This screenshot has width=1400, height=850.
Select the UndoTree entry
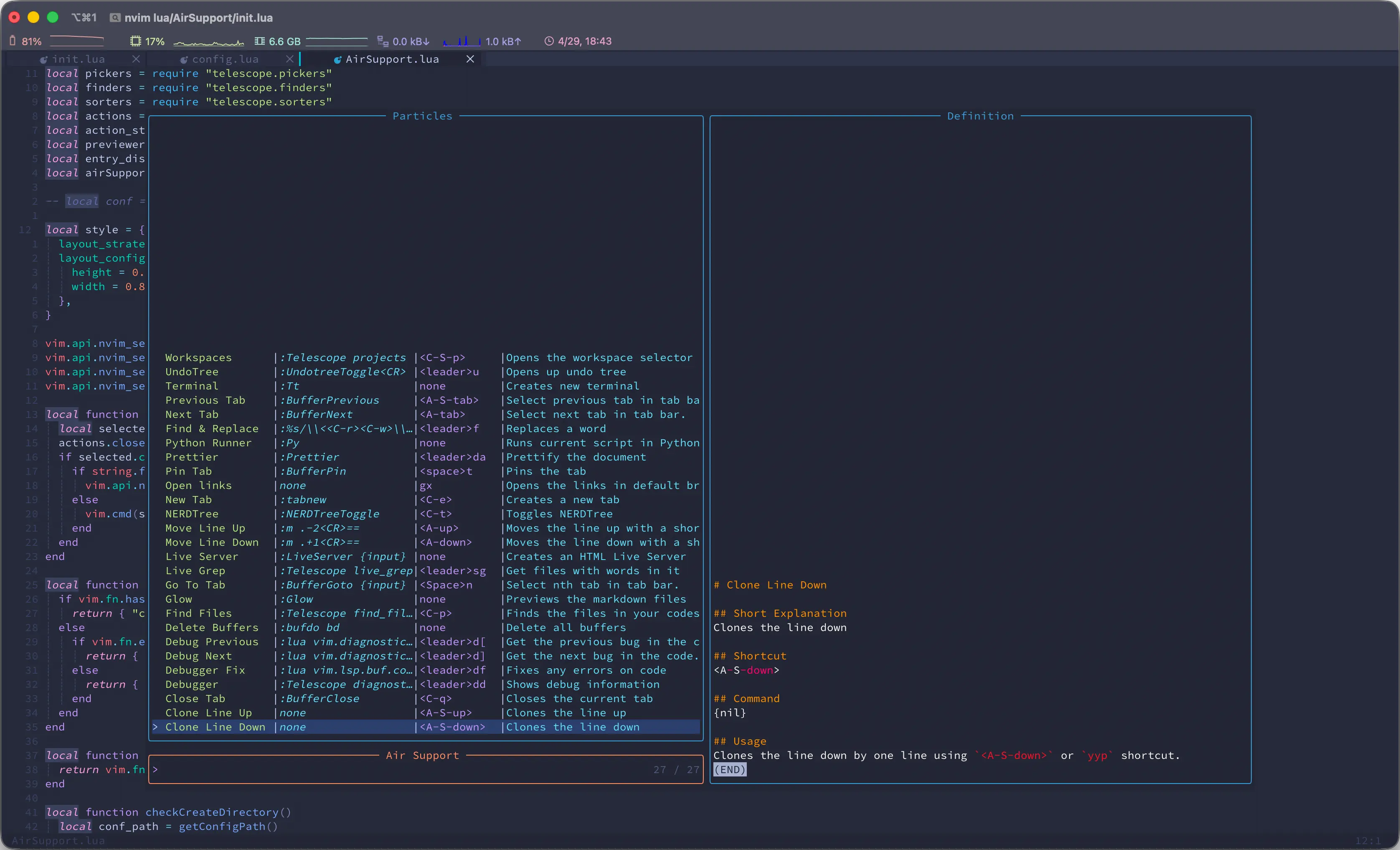click(x=426, y=372)
